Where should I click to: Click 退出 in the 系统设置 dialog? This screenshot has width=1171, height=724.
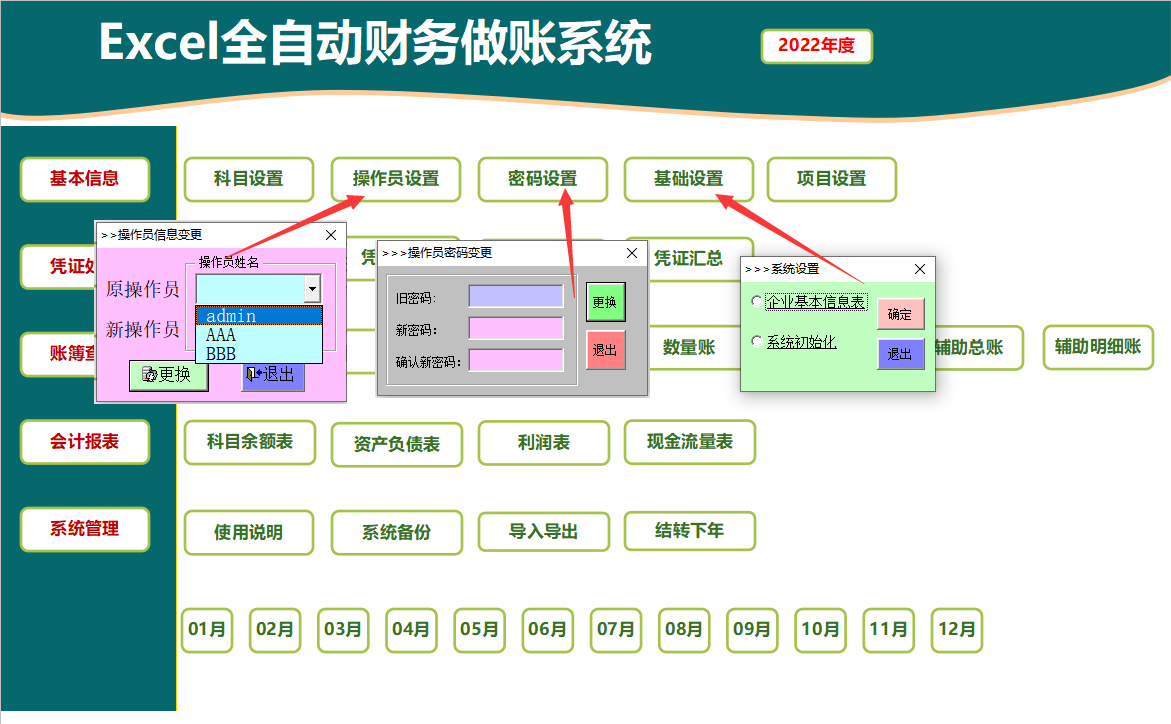tap(900, 355)
